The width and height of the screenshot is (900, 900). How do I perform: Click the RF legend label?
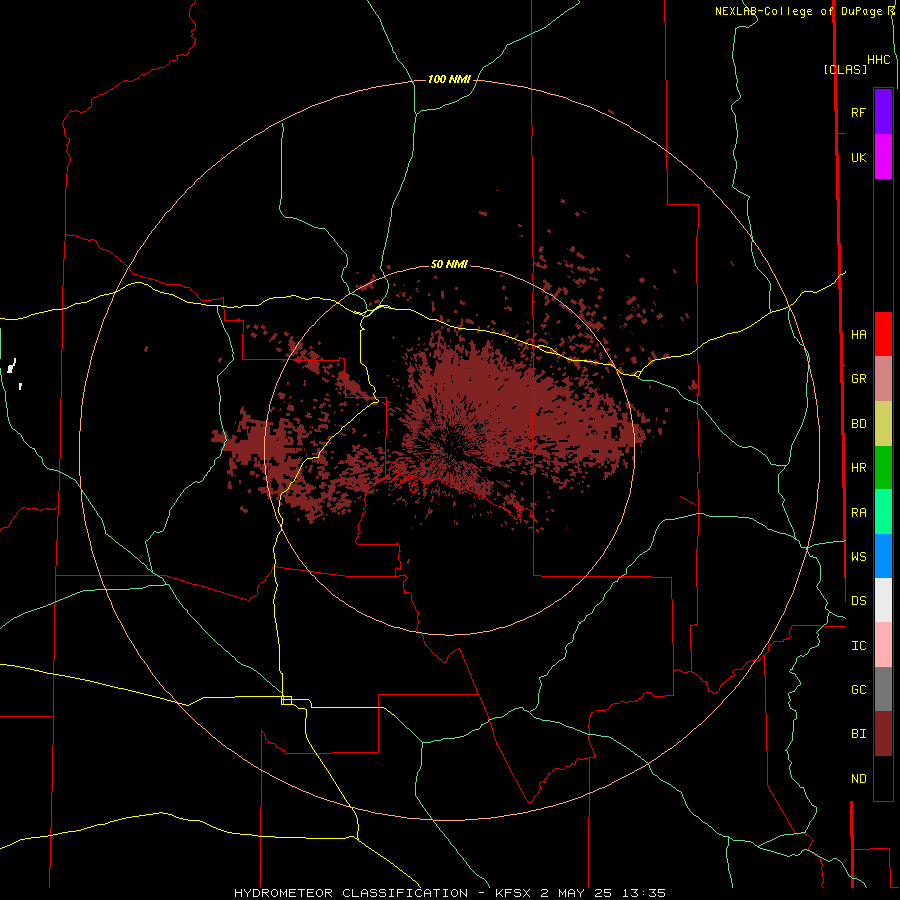[x=858, y=112]
